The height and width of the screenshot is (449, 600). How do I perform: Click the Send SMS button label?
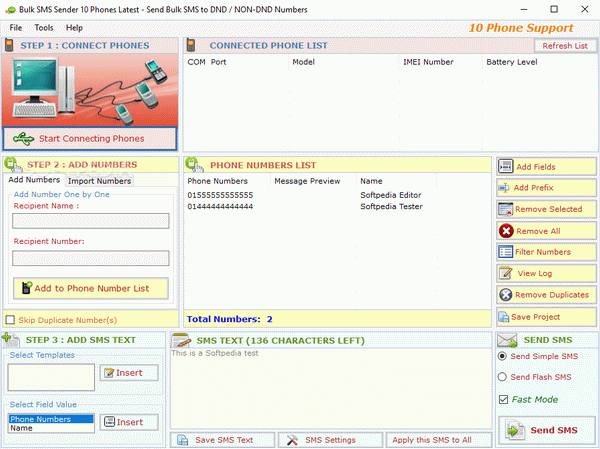point(554,430)
